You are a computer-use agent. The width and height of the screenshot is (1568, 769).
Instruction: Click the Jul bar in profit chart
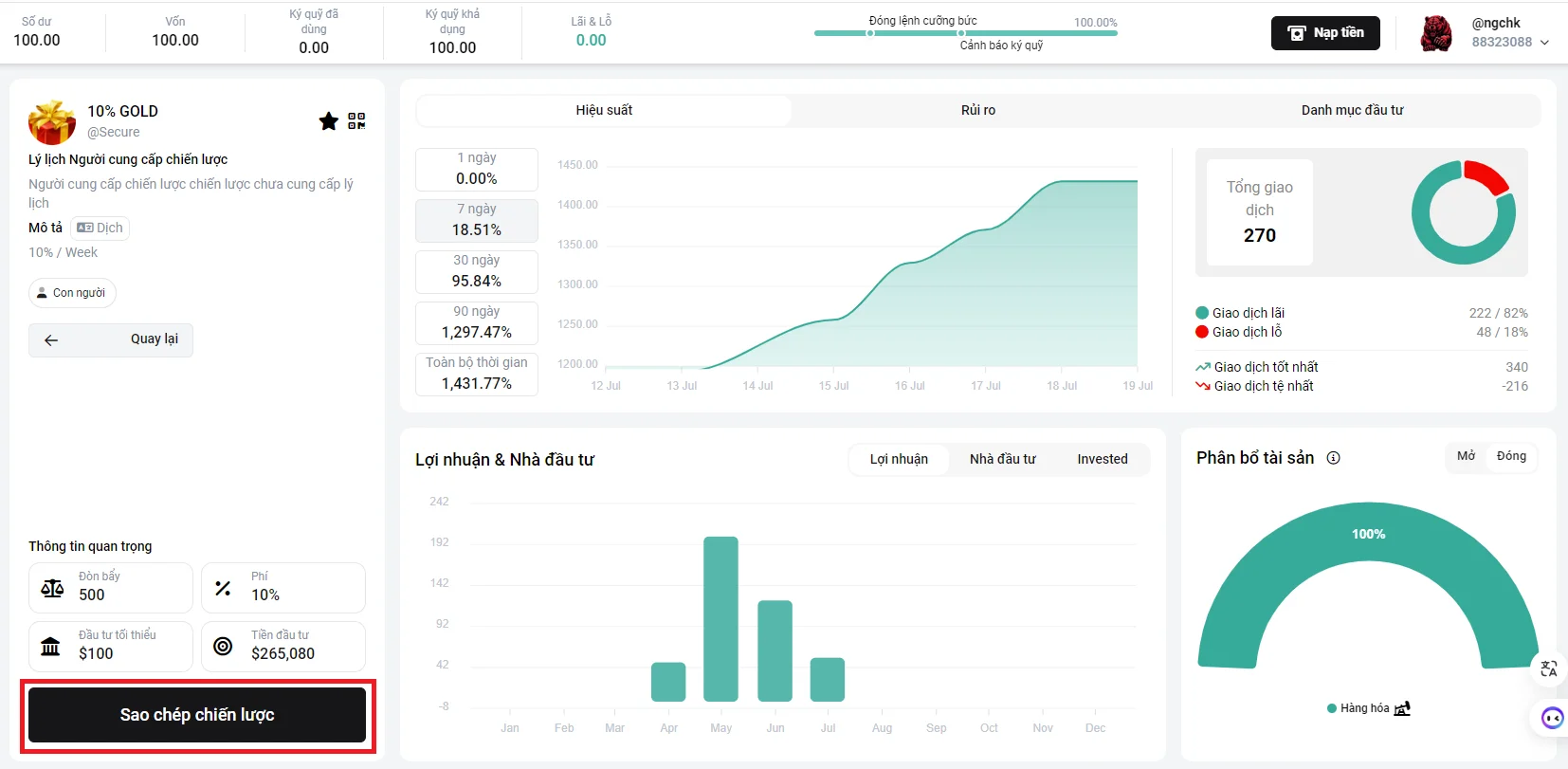tap(828, 680)
